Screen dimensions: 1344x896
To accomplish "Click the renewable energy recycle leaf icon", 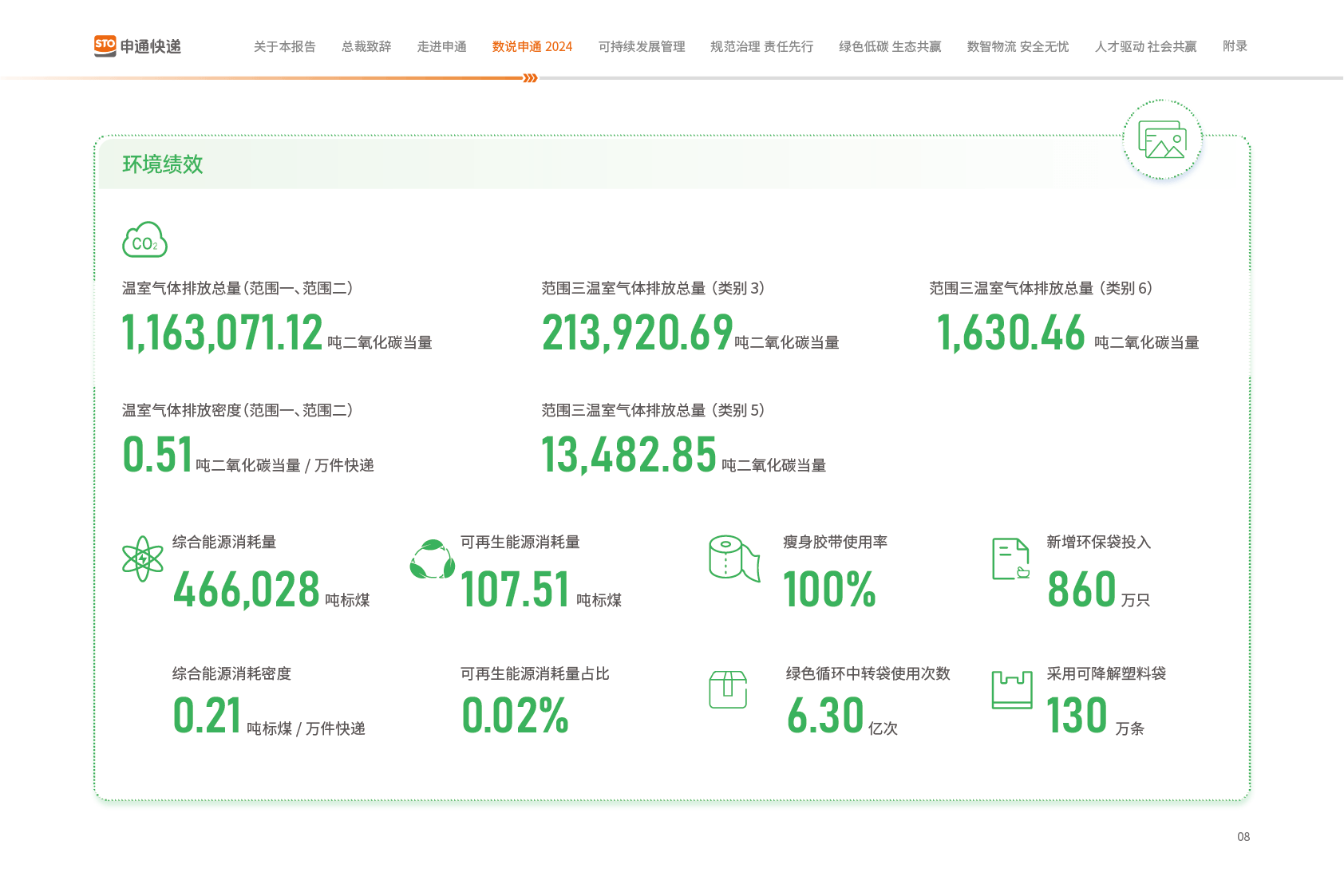I will pos(432,559).
